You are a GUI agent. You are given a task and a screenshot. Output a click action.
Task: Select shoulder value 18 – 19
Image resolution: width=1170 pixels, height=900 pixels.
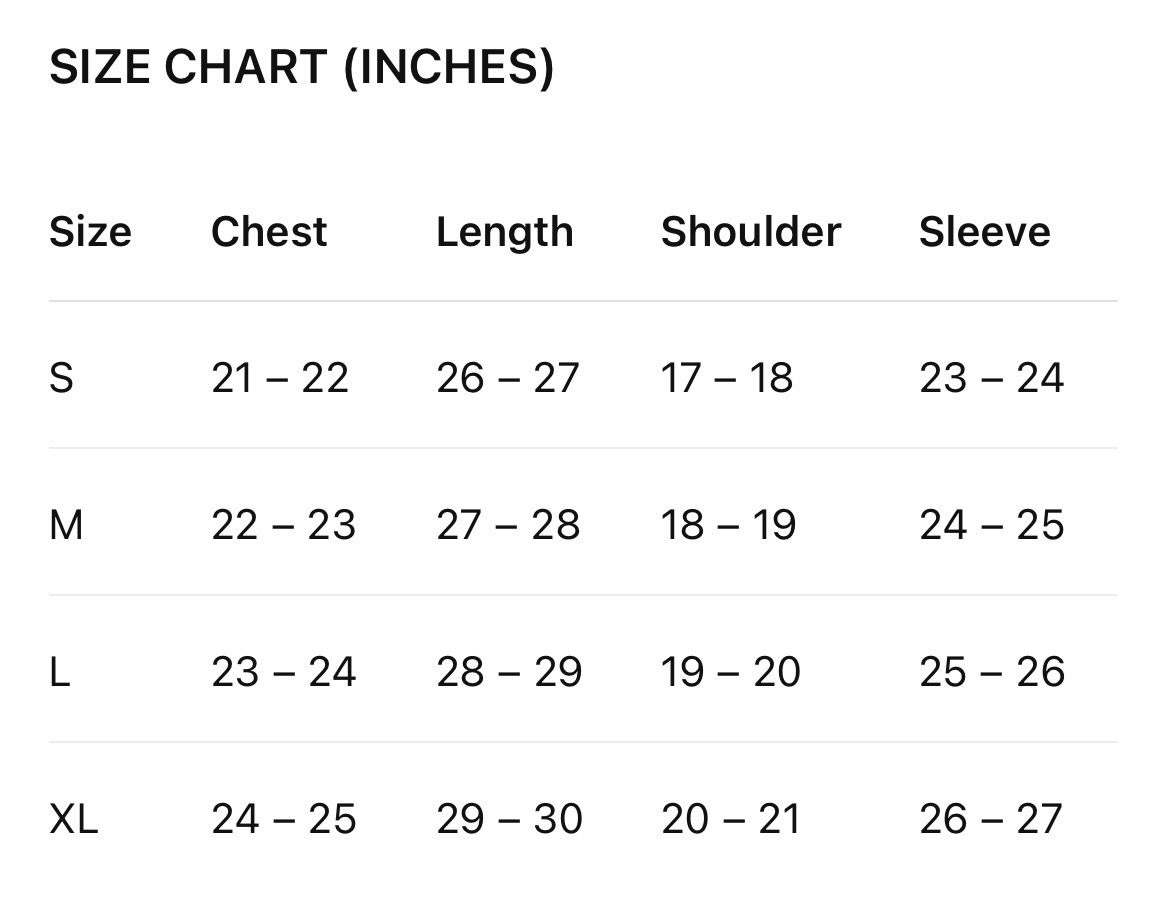pyautogui.click(x=728, y=525)
